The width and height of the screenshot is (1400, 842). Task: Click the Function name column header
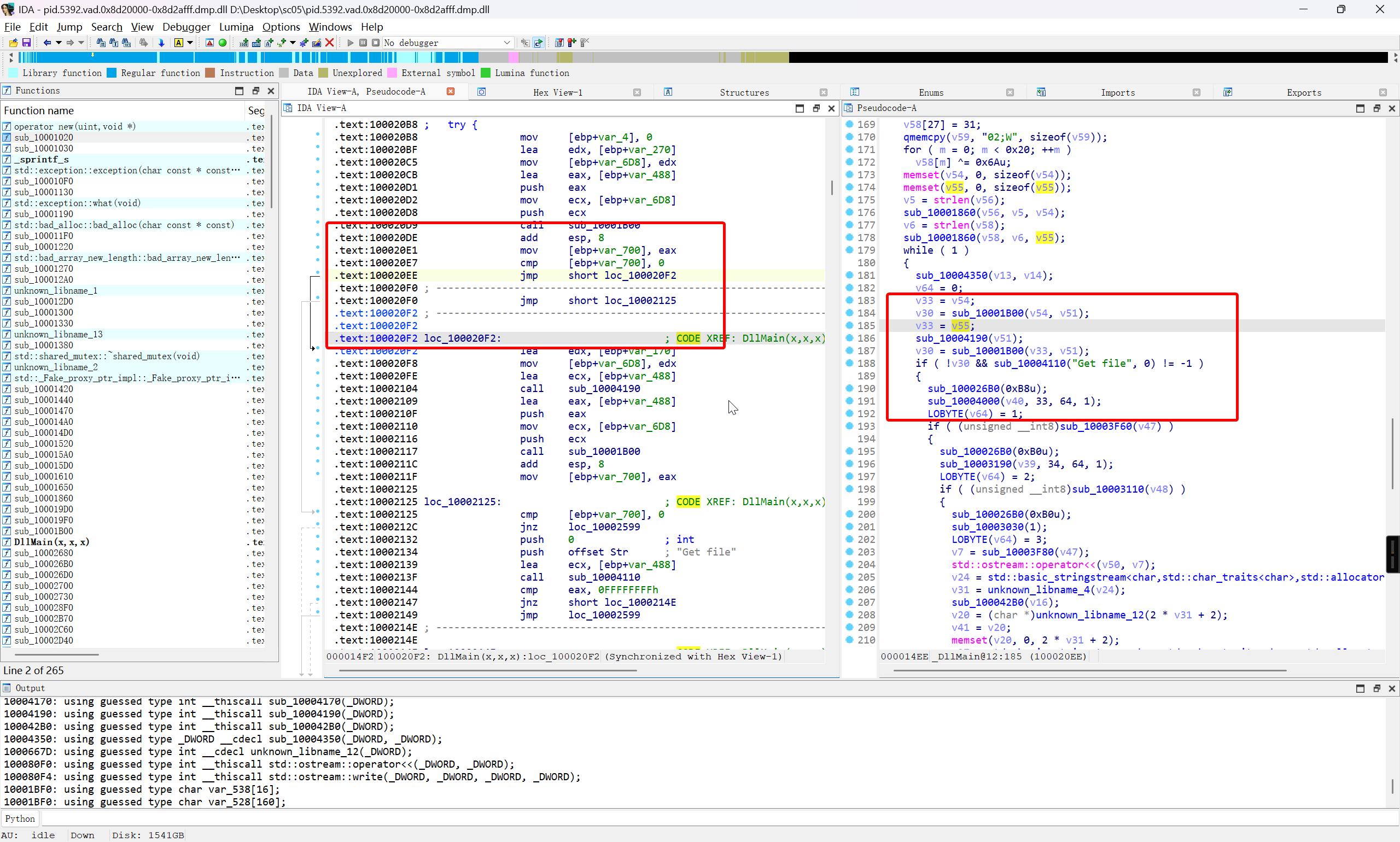[122, 110]
